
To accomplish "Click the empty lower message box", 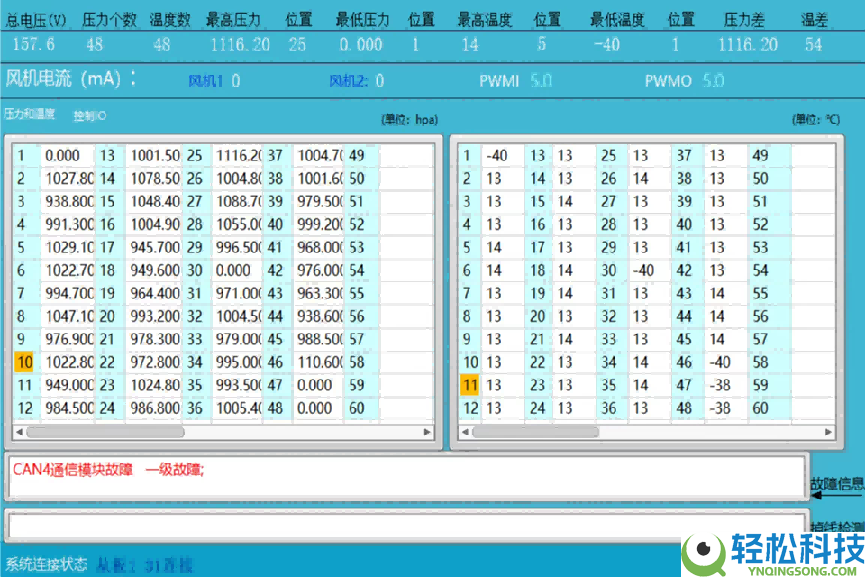I will [400, 523].
